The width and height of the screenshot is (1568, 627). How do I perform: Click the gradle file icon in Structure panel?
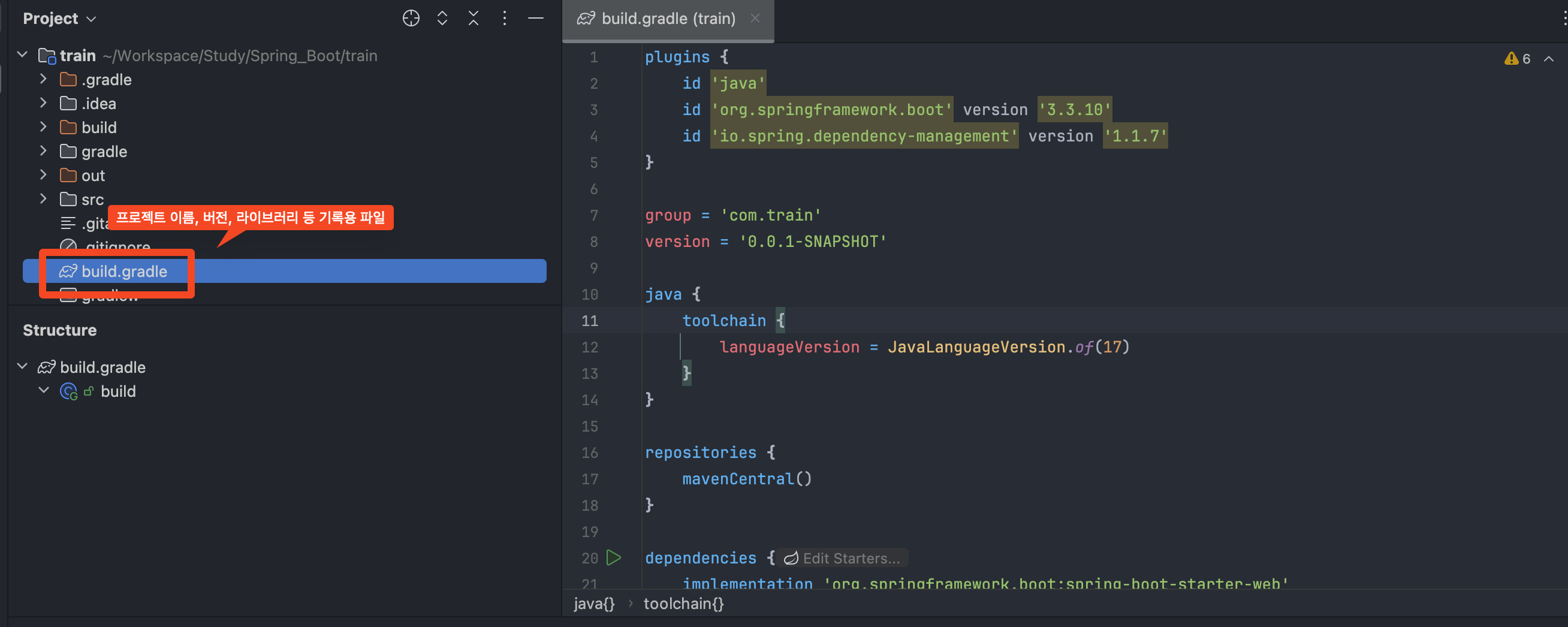coord(47,367)
